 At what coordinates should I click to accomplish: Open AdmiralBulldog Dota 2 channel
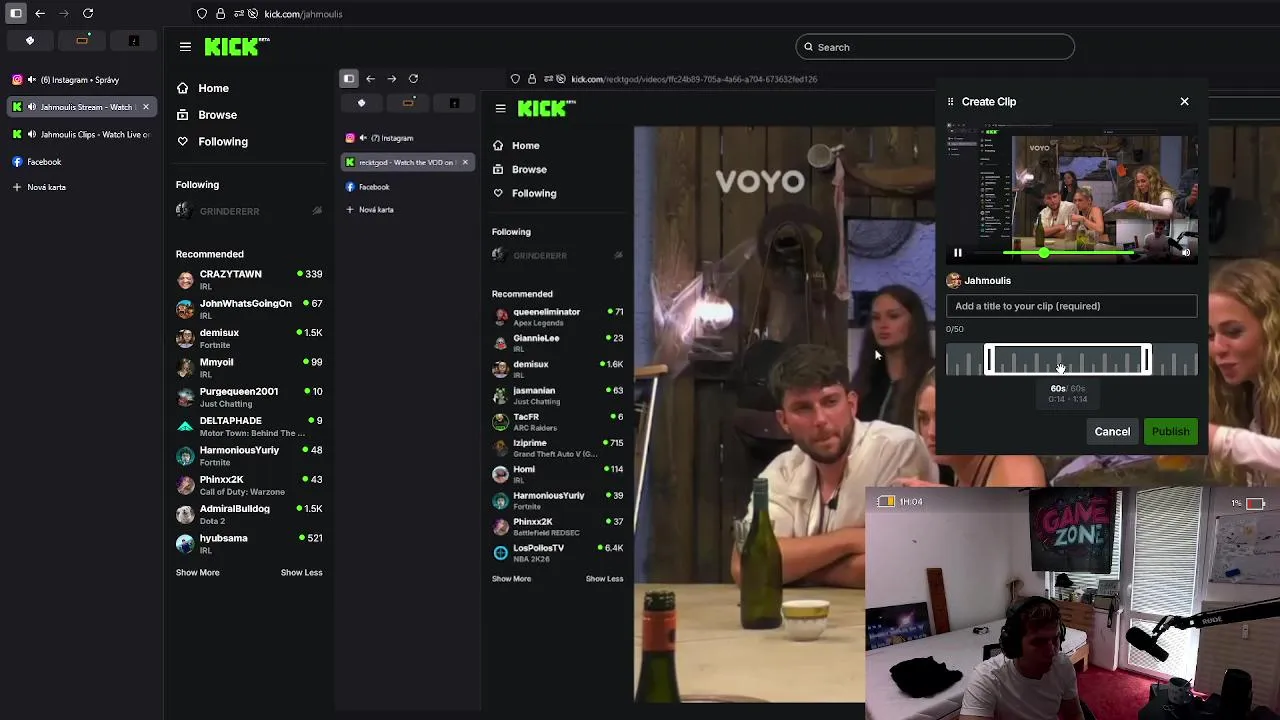(x=248, y=514)
